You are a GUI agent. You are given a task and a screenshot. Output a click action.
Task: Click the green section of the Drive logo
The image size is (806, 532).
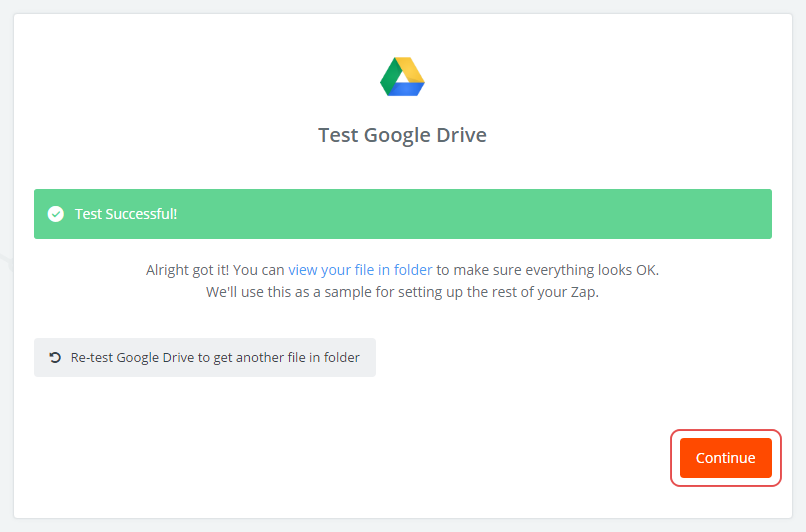pyautogui.click(x=389, y=78)
